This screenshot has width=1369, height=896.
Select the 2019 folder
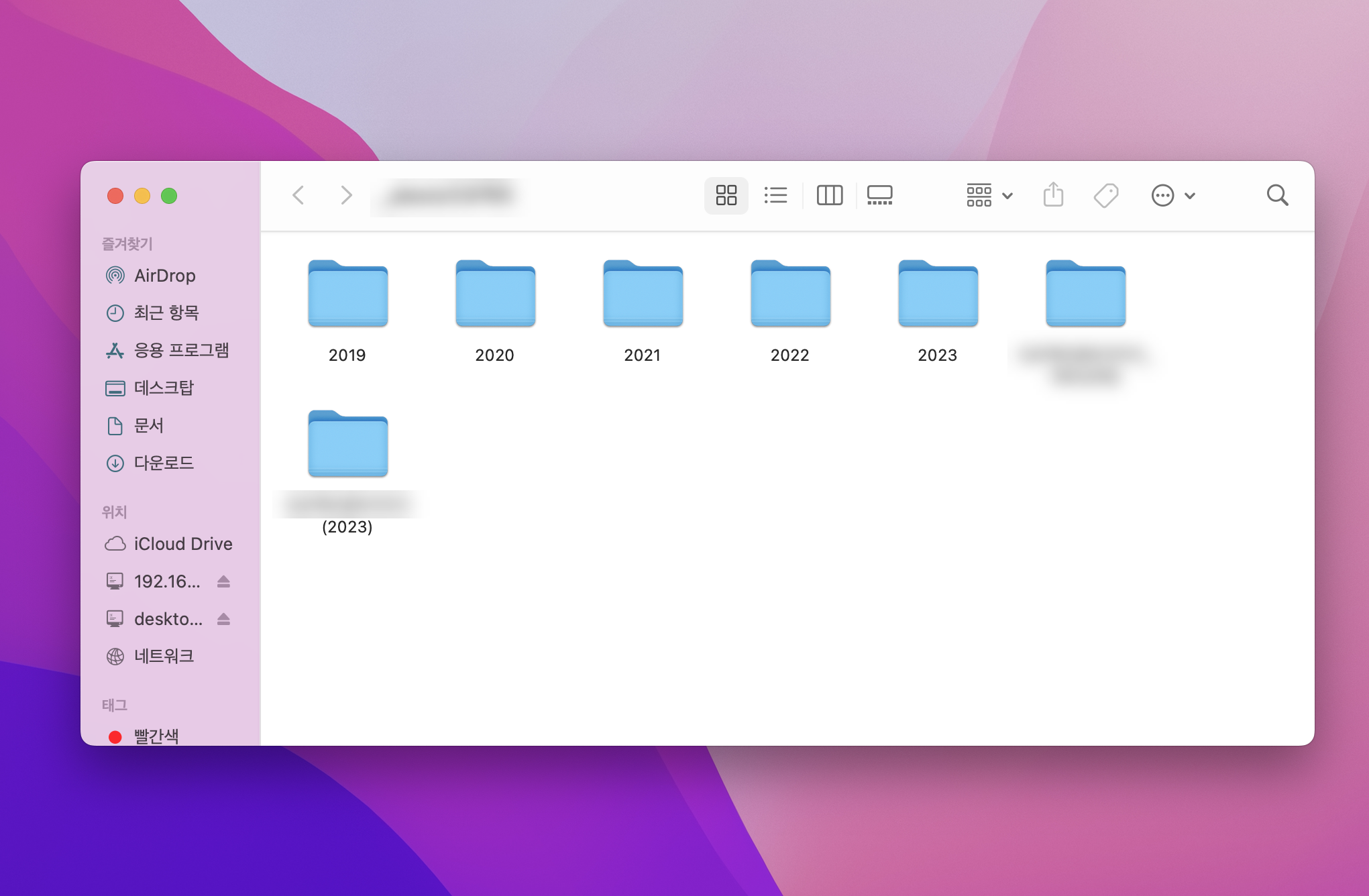[x=347, y=295]
